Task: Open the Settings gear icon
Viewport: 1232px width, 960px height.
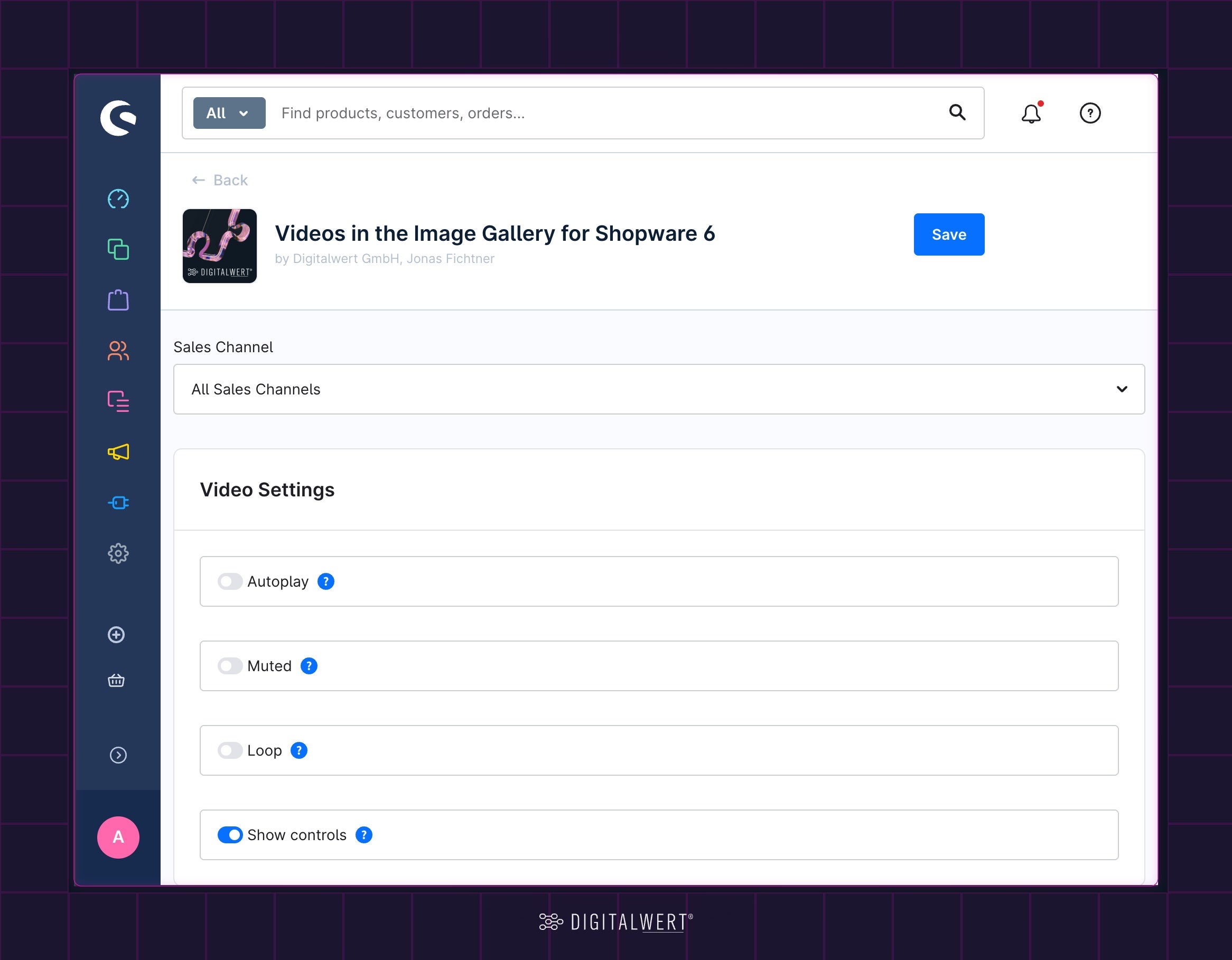Action: pyautogui.click(x=118, y=553)
